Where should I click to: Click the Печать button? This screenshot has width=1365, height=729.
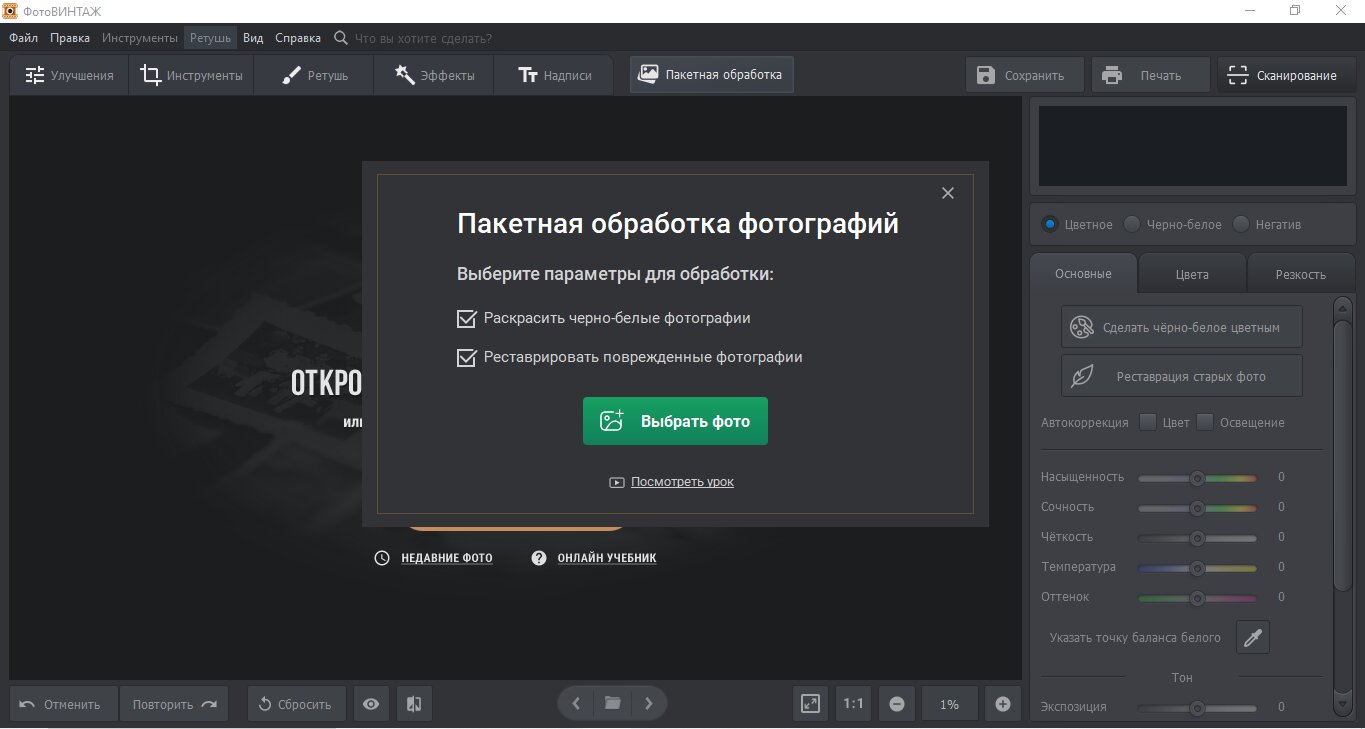pyautogui.click(x=1149, y=75)
